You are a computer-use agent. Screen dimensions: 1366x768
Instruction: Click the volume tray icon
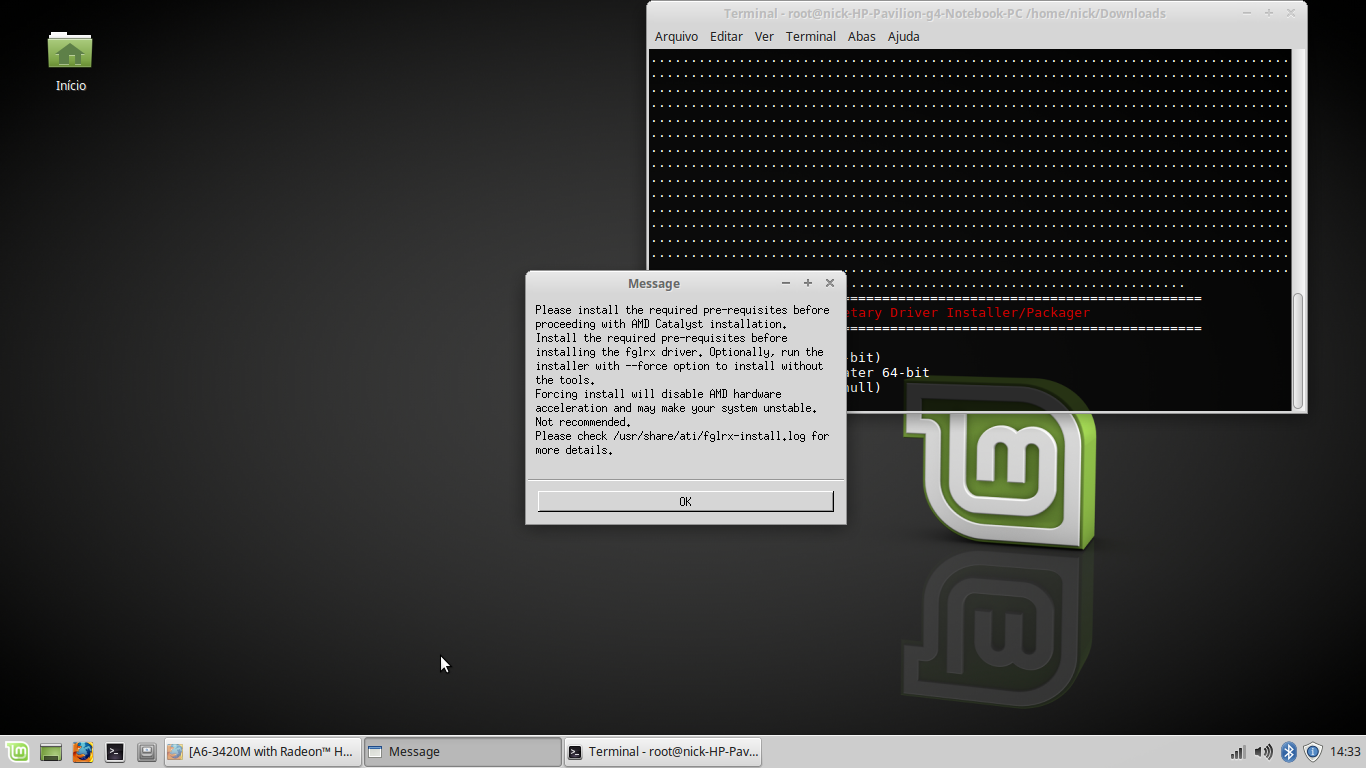coord(1263,752)
